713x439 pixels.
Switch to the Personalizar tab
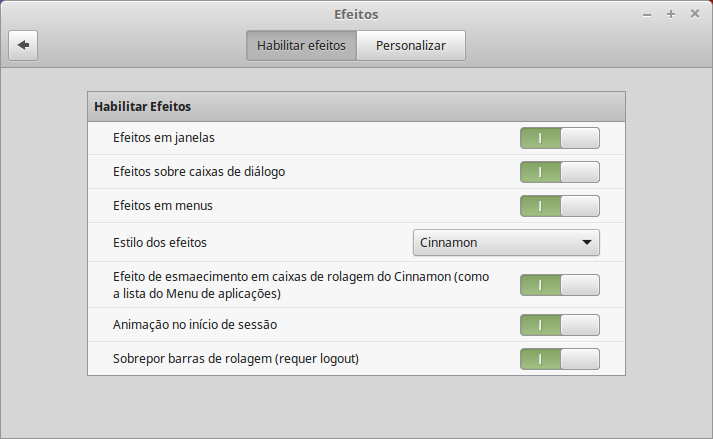[x=411, y=45]
